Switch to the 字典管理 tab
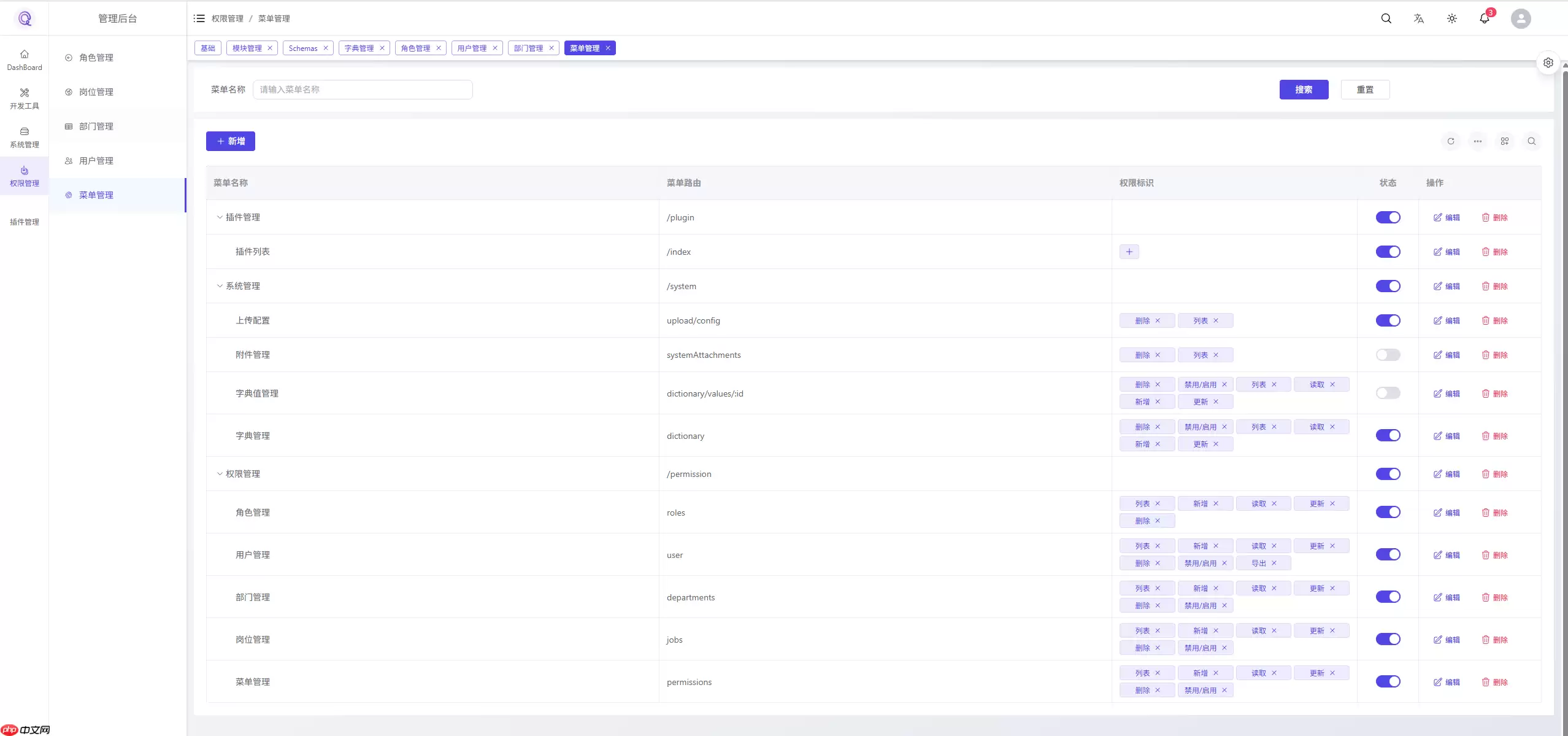The width and height of the screenshot is (1568, 736). click(x=359, y=48)
